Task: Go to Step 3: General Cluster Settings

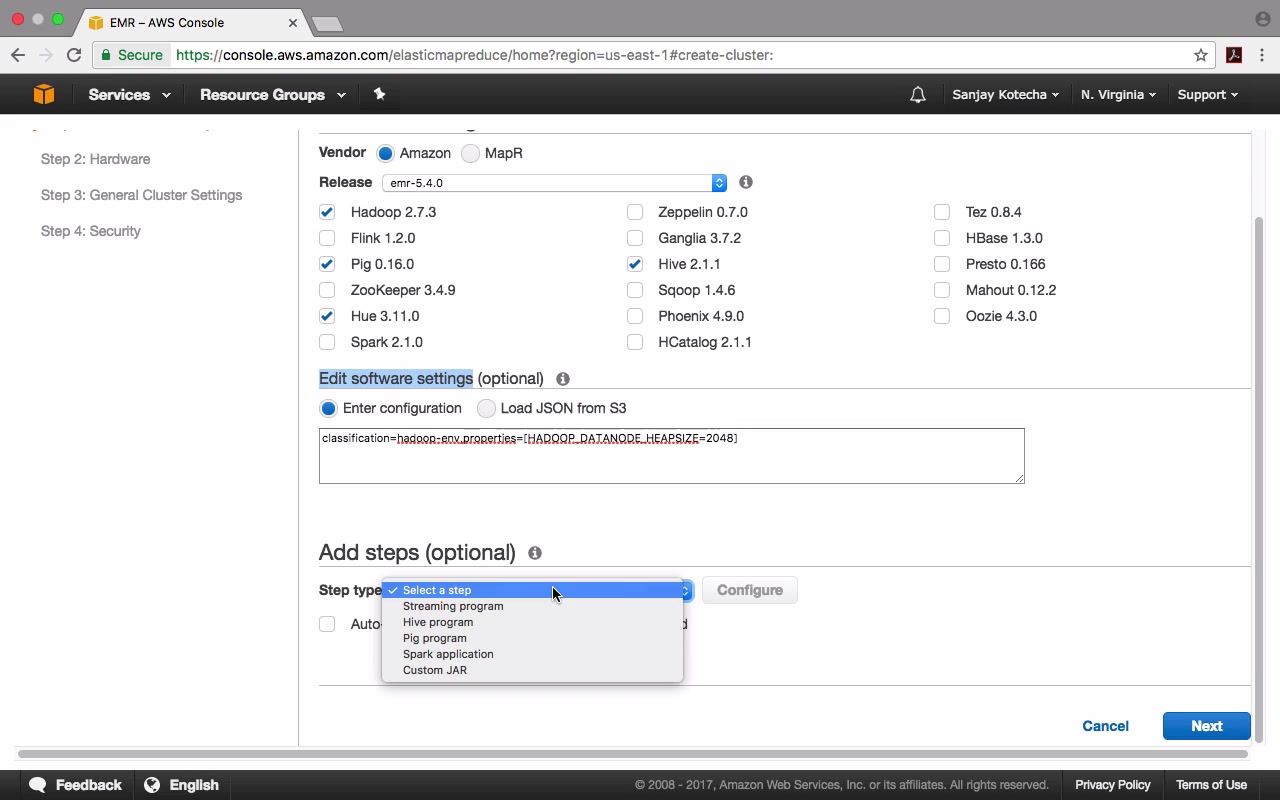Action: point(142,195)
